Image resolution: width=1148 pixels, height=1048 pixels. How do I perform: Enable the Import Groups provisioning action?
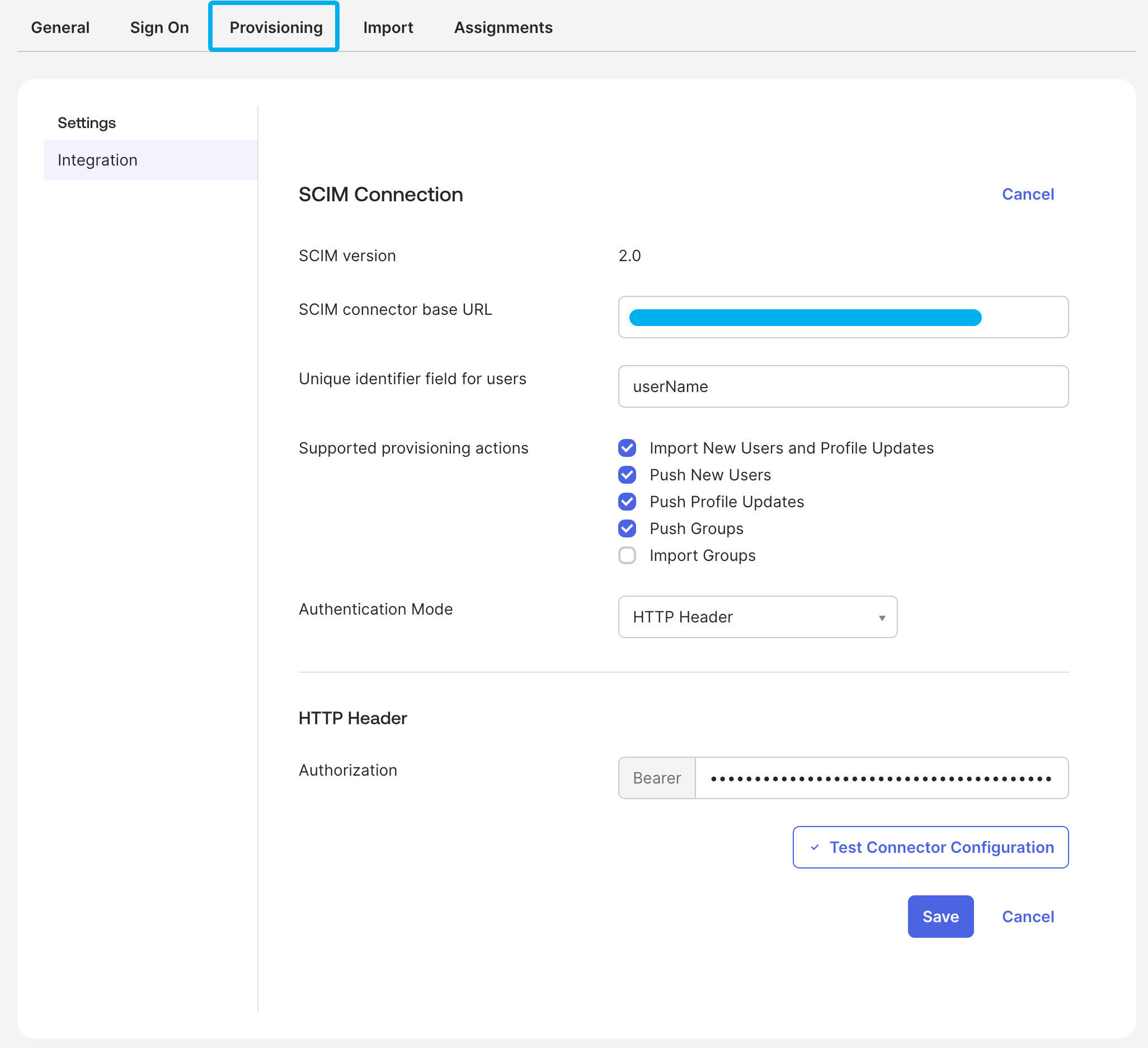tap(627, 555)
